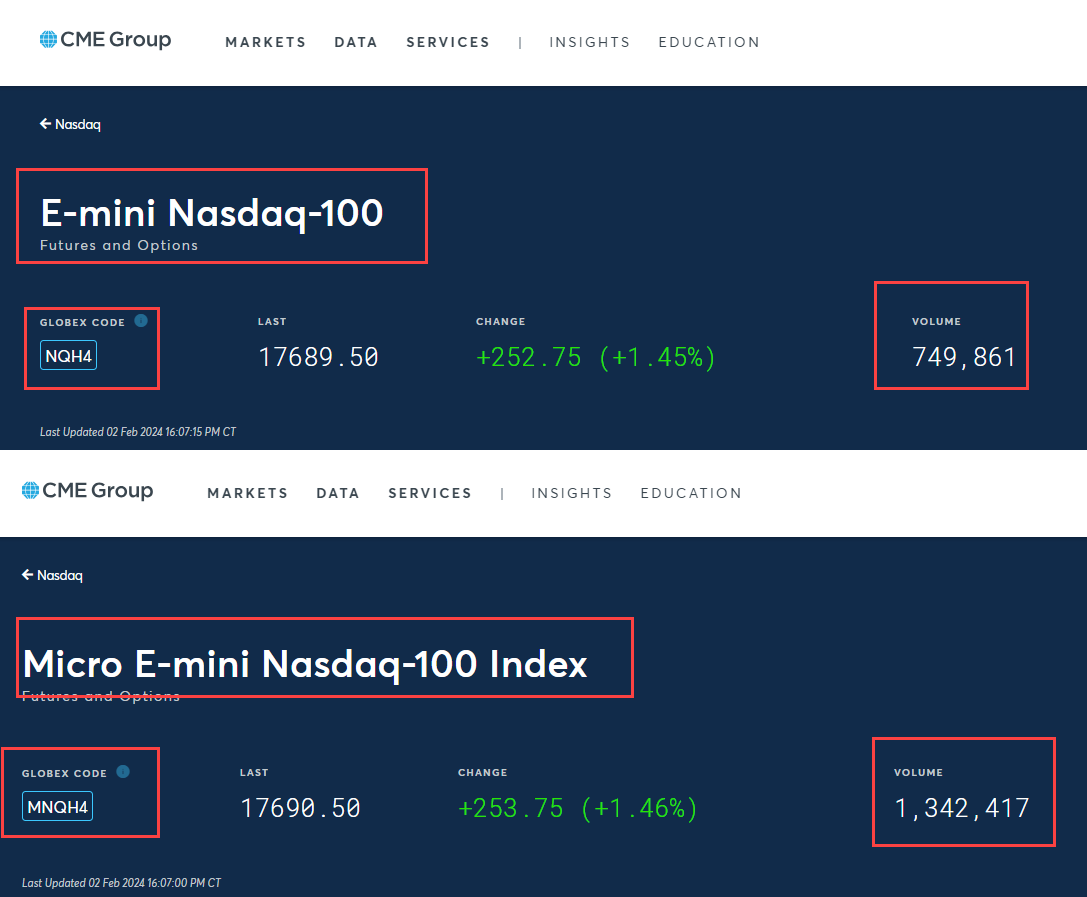This screenshot has height=897, width=1087.
Task: Click Futures and Options subtitle under E-mini Nasdaq-100
Action: 119,245
